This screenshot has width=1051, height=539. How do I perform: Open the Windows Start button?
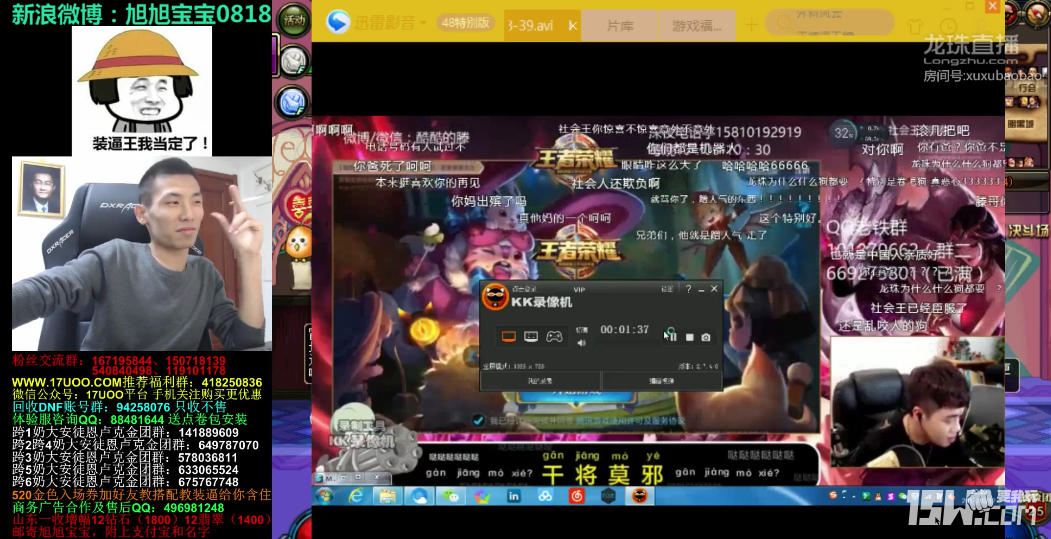(325, 496)
